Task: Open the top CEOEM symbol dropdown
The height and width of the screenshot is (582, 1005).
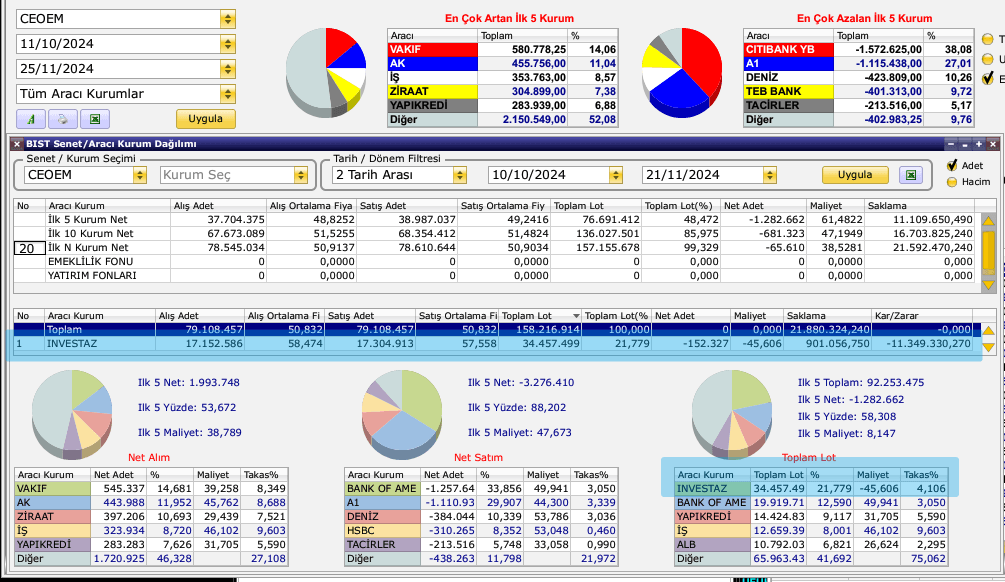Action: pyautogui.click(x=228, y=19)
